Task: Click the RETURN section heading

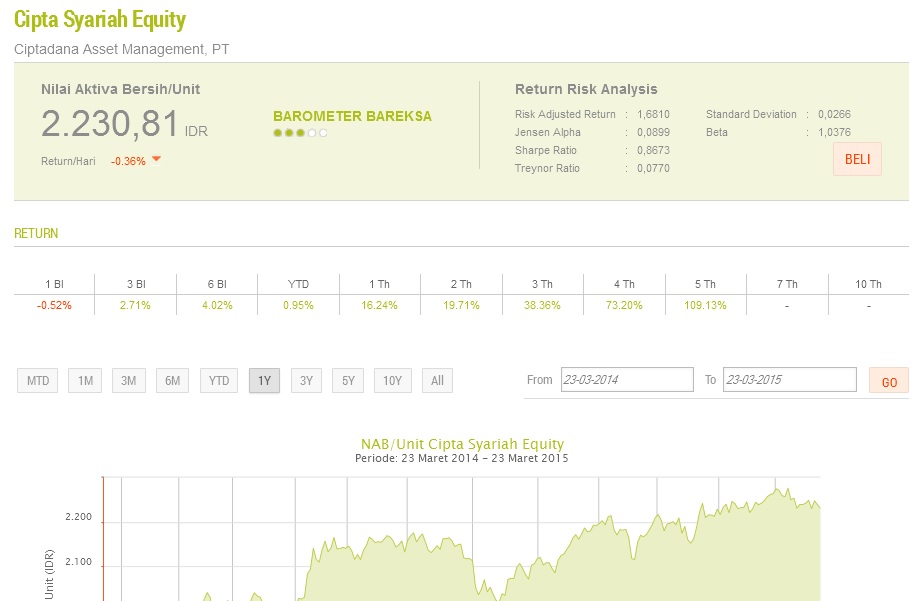Action: coord(36,233)
